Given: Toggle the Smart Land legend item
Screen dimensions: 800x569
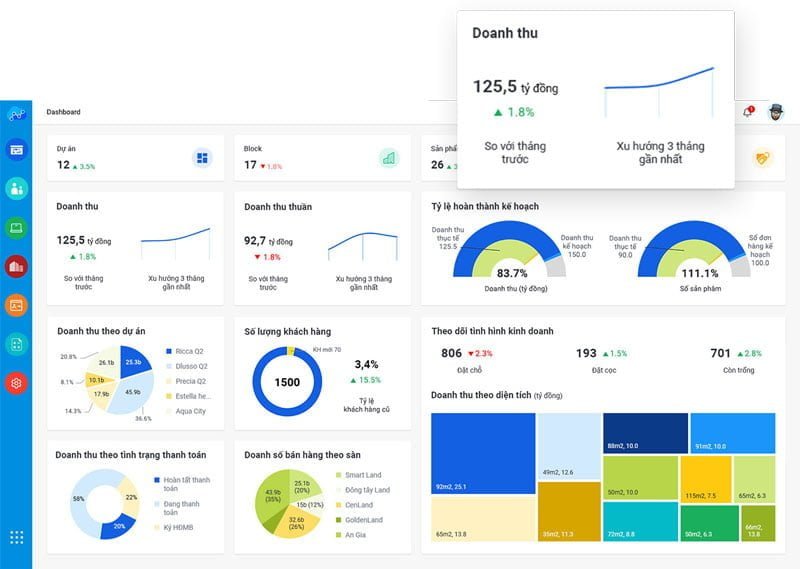Looking at the screenshot, I should pos(362,475).
